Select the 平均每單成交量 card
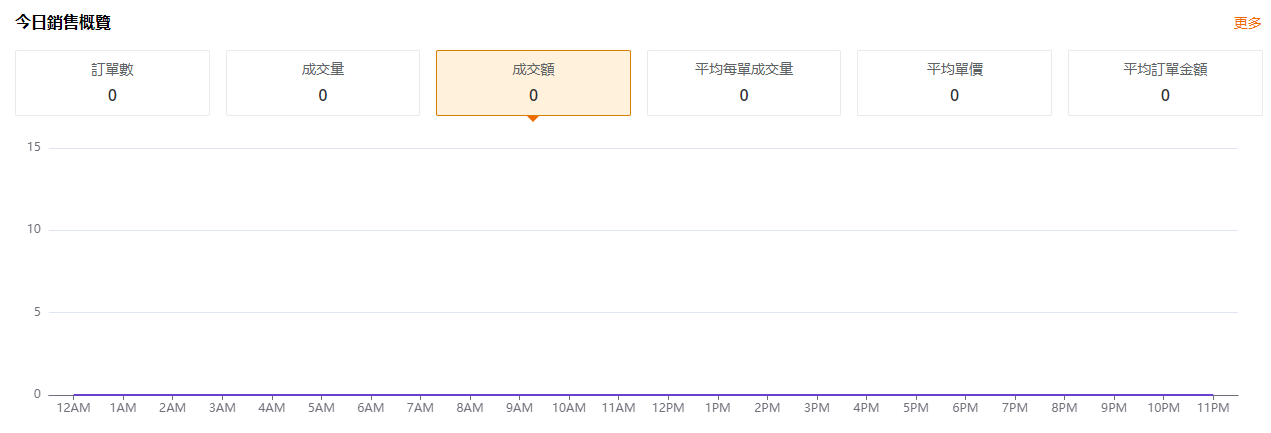 point(744,83)
